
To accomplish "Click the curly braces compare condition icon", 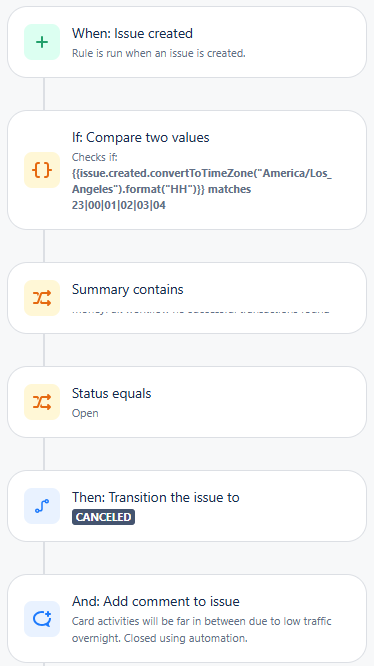I will pyautogui.click(x=42, y=170).
